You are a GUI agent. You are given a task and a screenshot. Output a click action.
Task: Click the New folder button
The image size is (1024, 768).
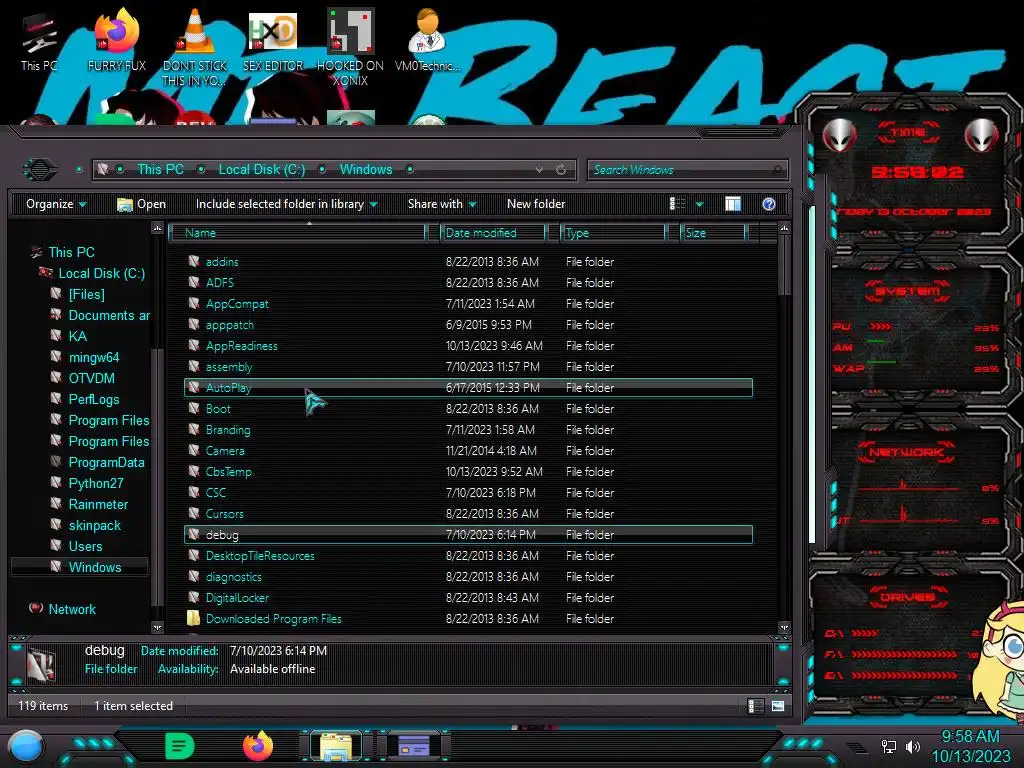536,204
